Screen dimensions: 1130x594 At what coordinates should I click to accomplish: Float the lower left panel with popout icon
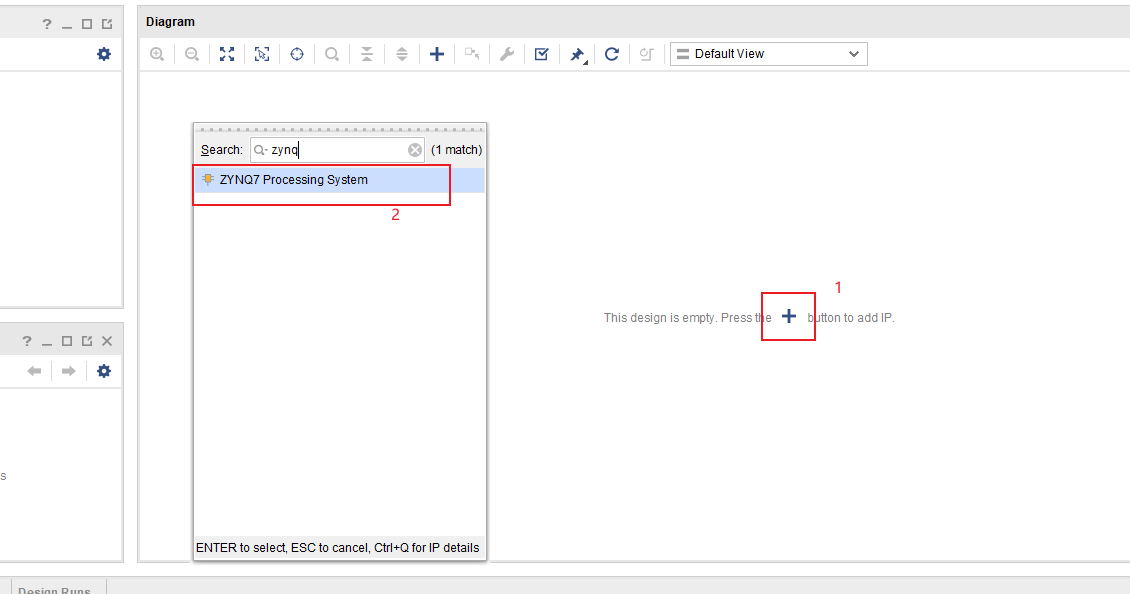pyautogui.click(x=87, y=341)
